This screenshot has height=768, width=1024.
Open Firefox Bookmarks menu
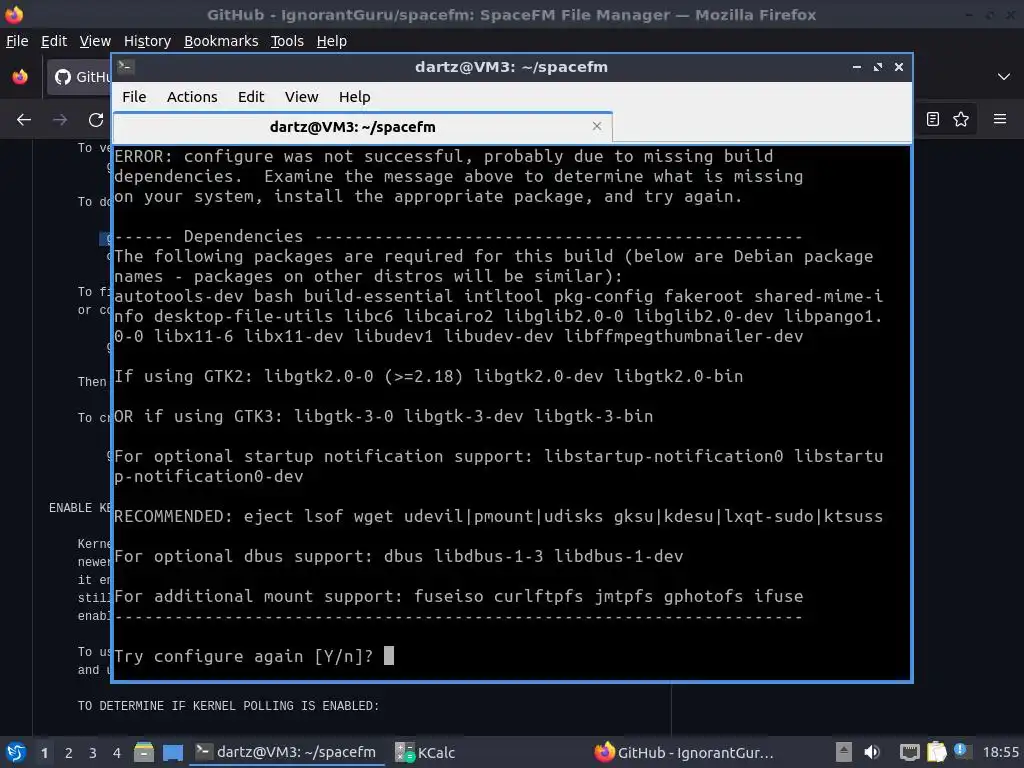point(221,41)
